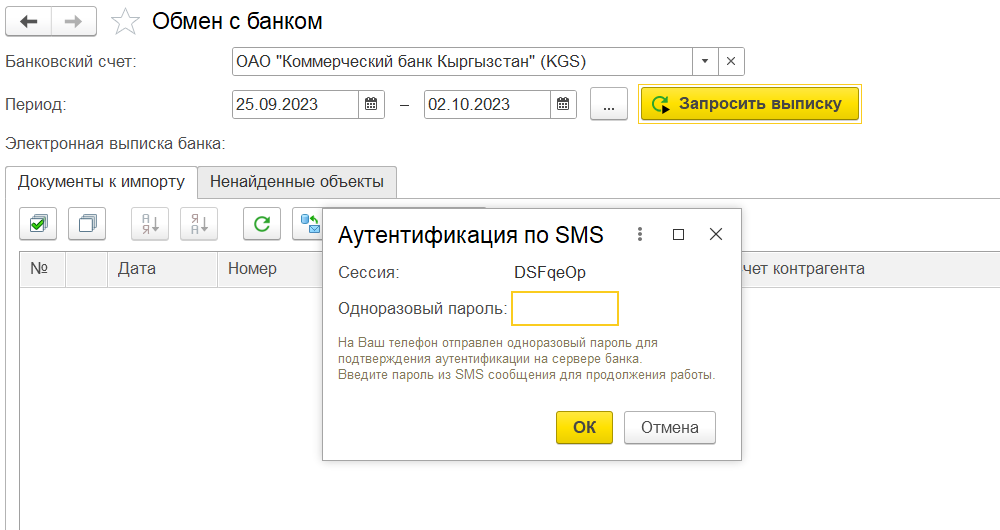Open calendar for end date 02.10.2023
The height and width of the screenshot is (530, 1000).
click(x=563, y=104)
